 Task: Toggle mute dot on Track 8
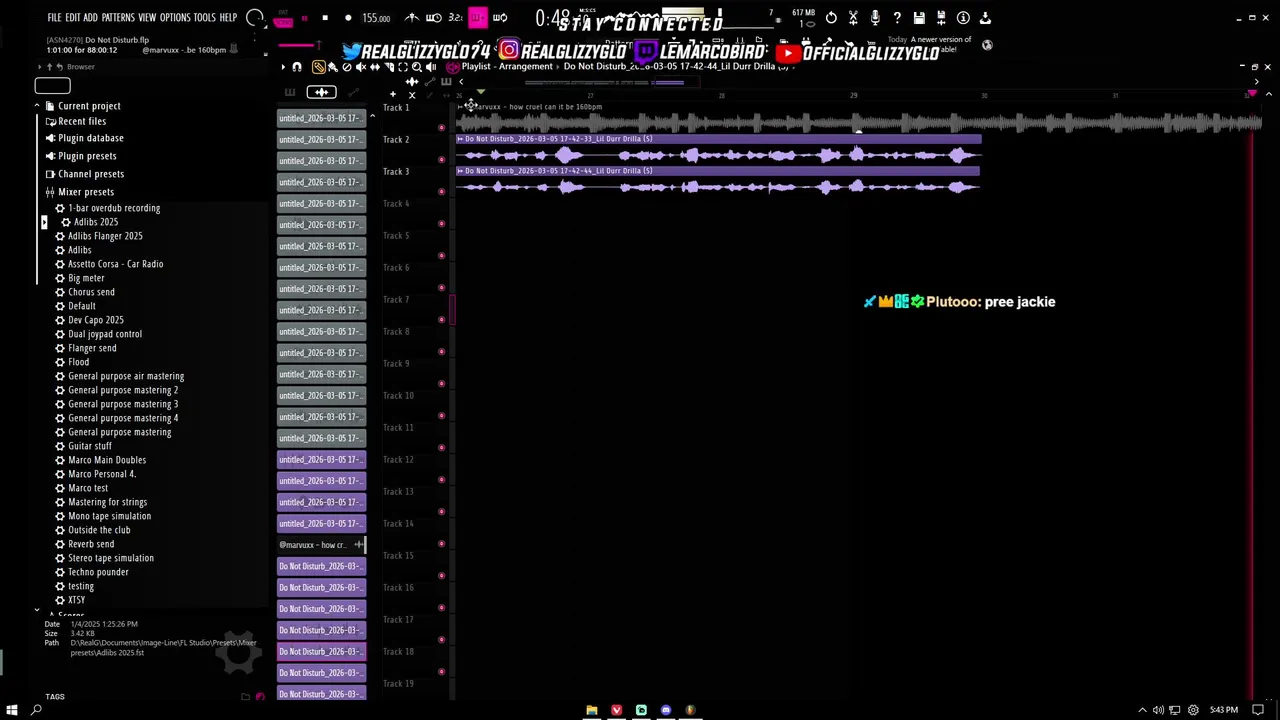coord(441,351)
